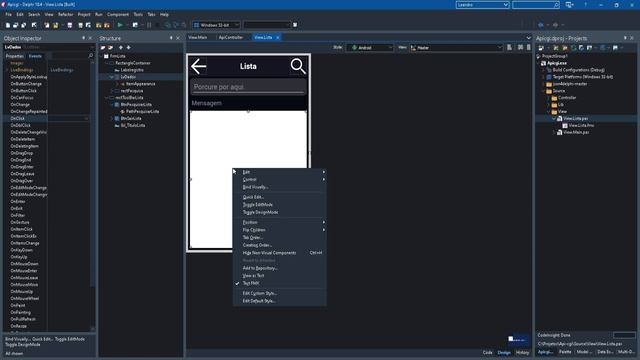Viewport: 640px width, 360px height.
Task: Expand ViewMain.pas node in Projects tree
Action: [554, 132]
